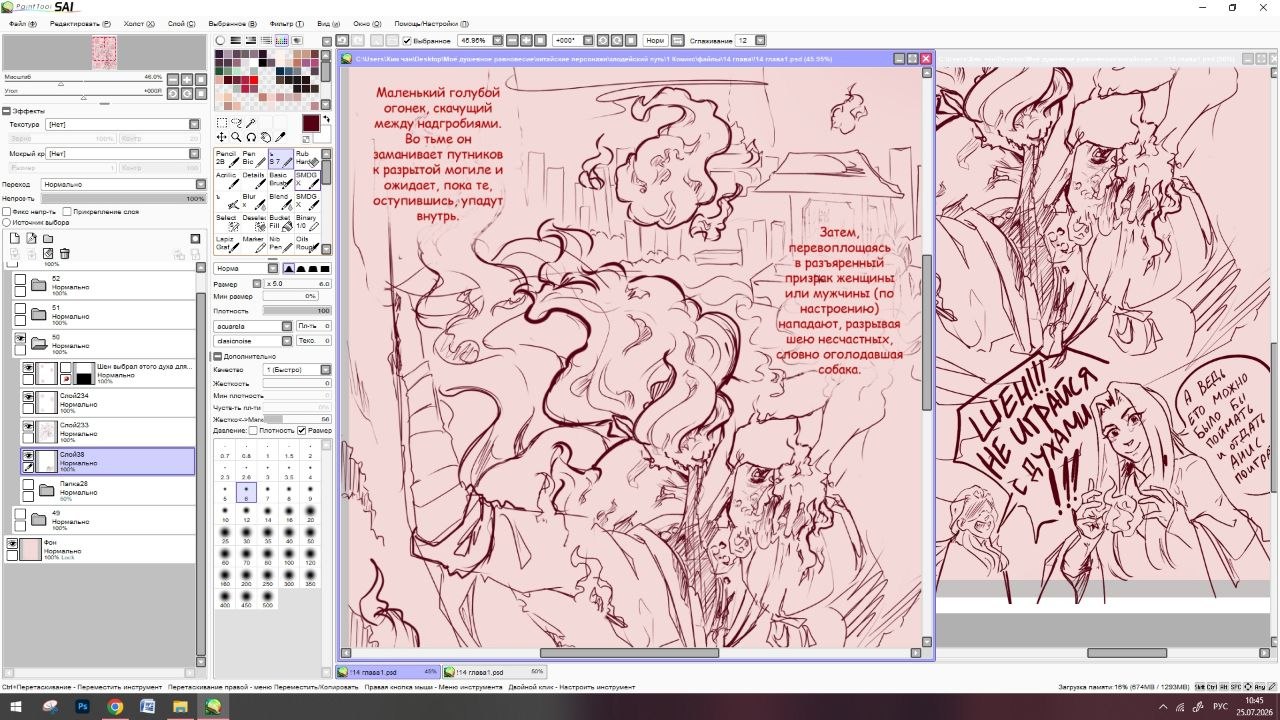Enable pressure Плотность checkbox
Screen dimensions: 1280x720
(253, 430)
